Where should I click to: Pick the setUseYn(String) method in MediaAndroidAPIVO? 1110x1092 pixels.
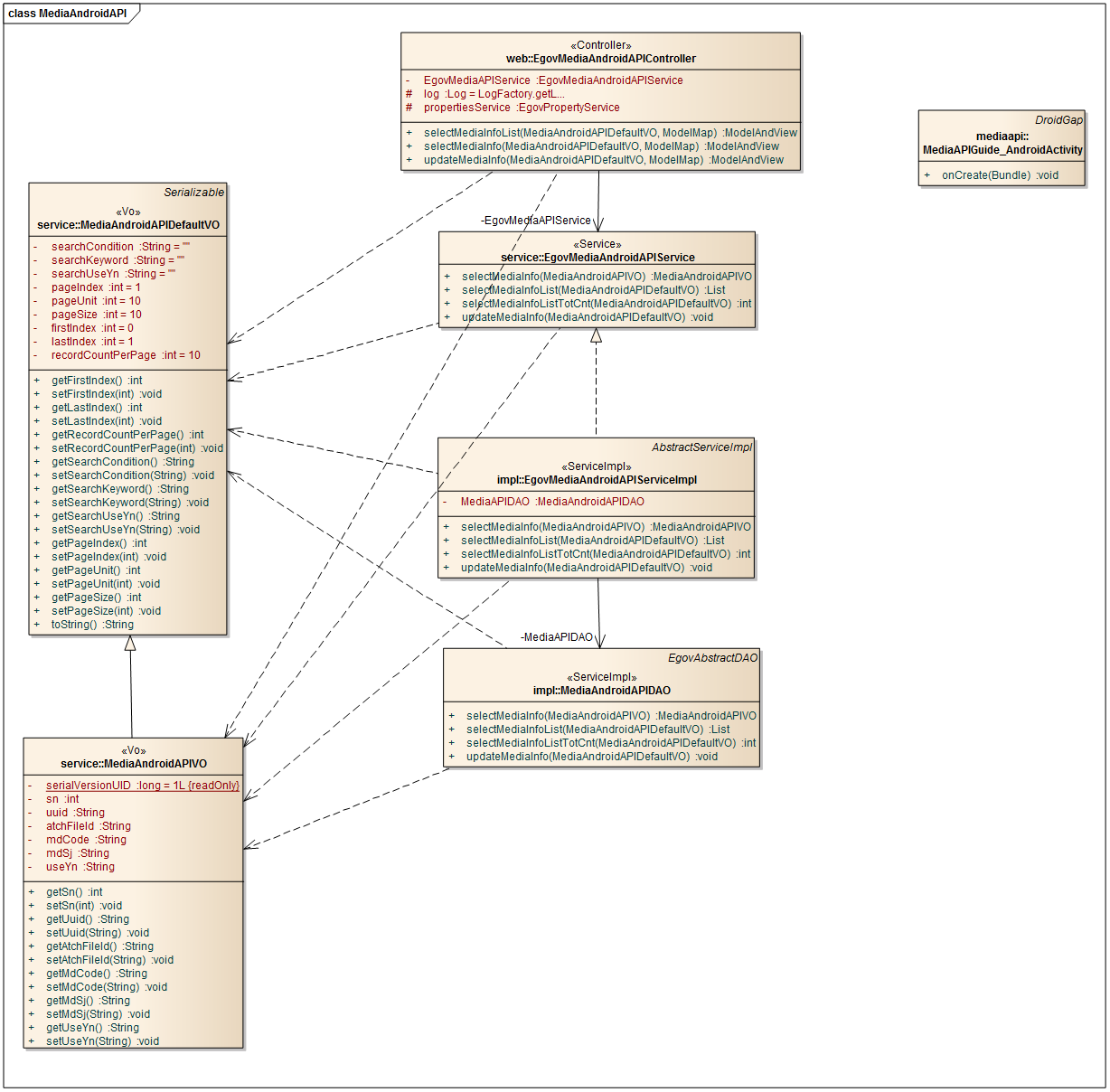point(102,1041)
